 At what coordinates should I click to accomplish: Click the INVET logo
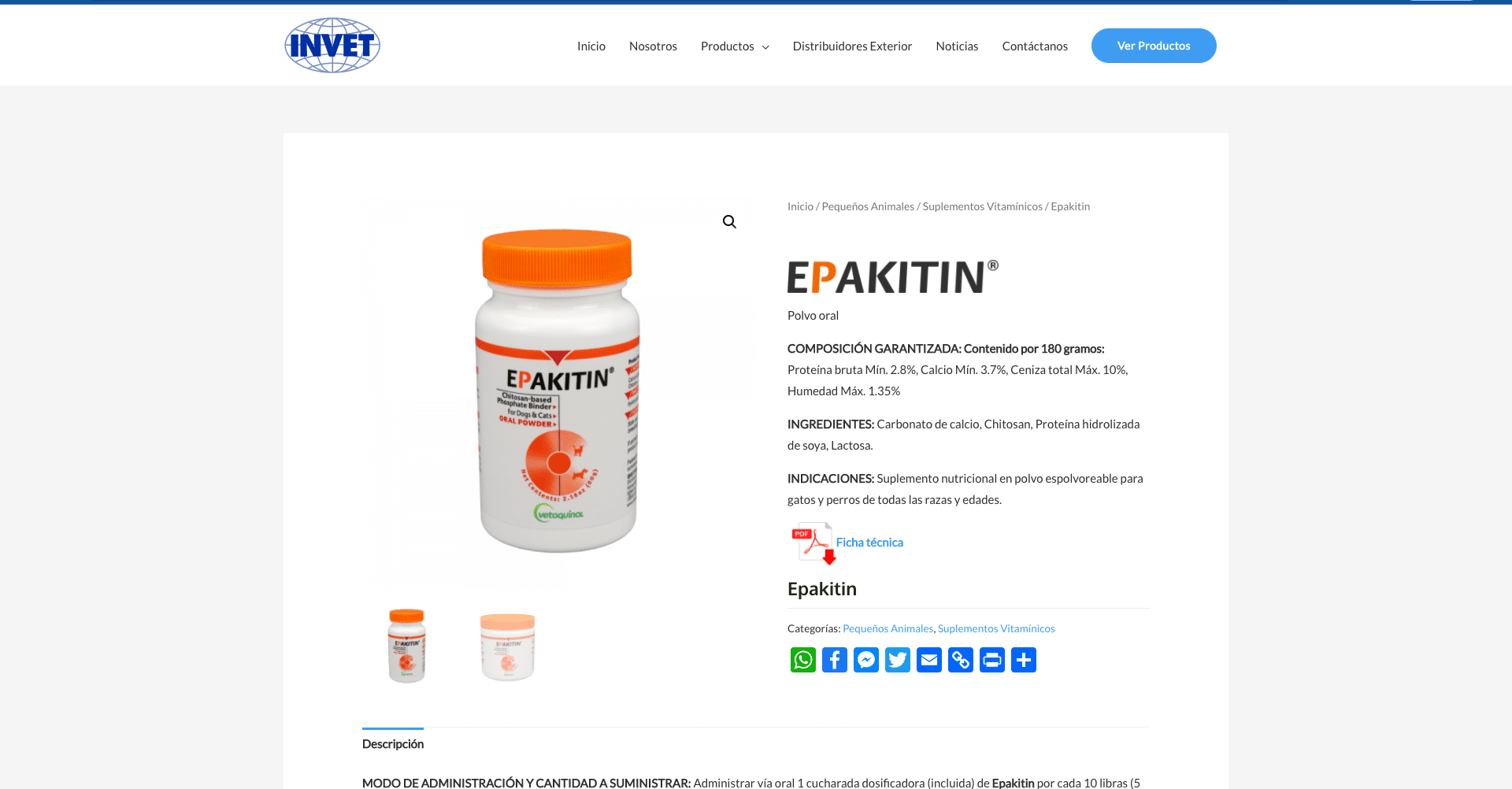332,46
